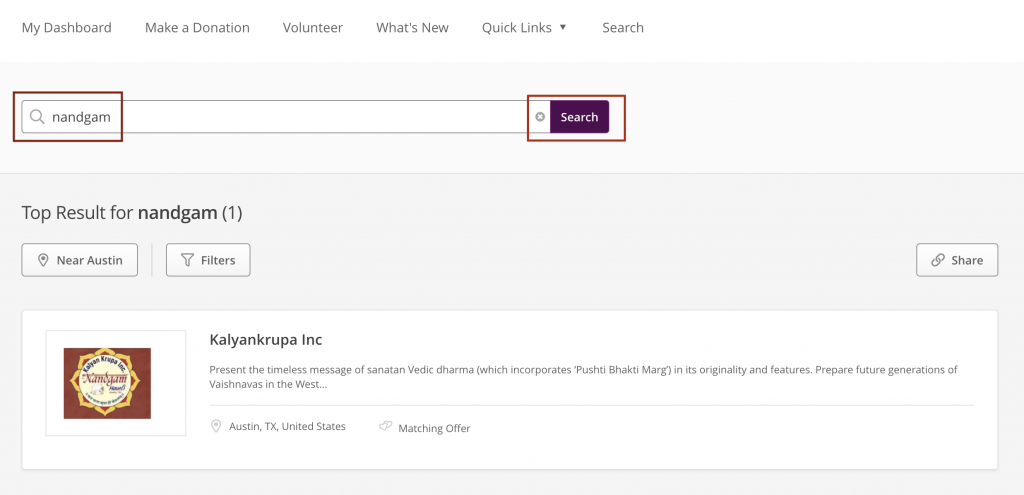Open Search from the top navigation bar

point(622,27)
